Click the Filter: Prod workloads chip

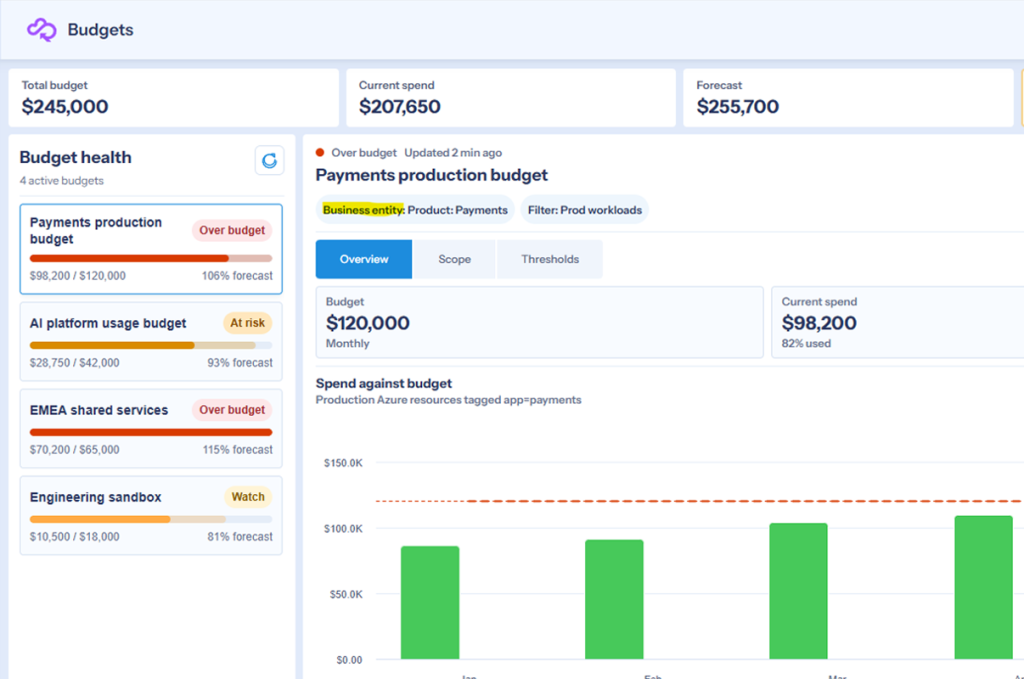pyautogui.click(x=584, y=210)
